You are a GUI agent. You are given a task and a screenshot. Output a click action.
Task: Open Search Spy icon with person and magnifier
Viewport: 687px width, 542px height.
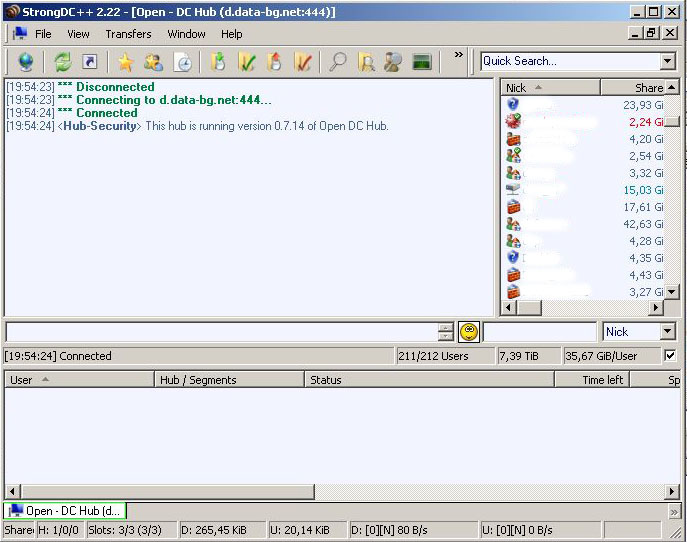(393, 61)
